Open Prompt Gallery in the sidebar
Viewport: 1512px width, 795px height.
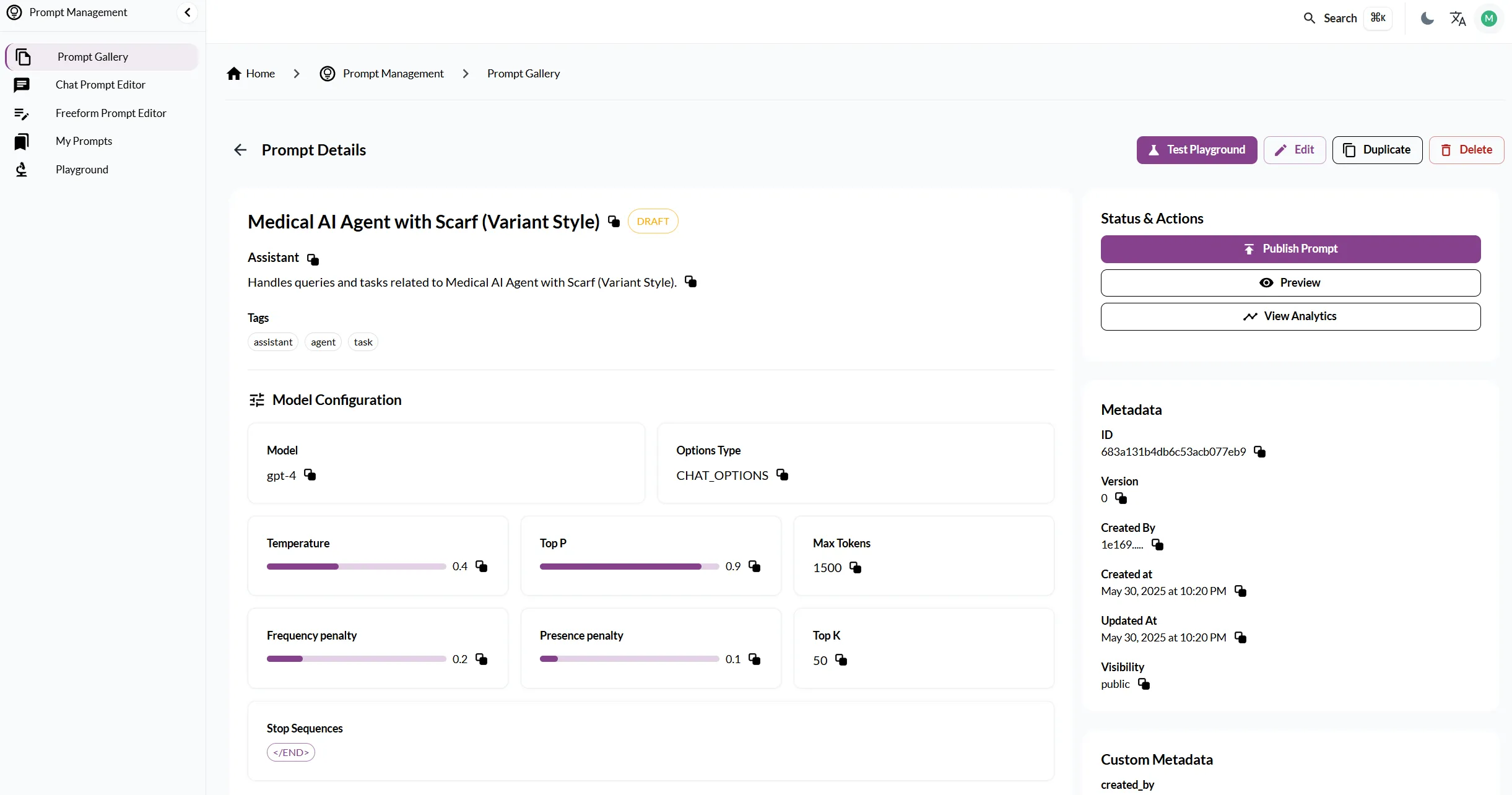click(102, 57)
